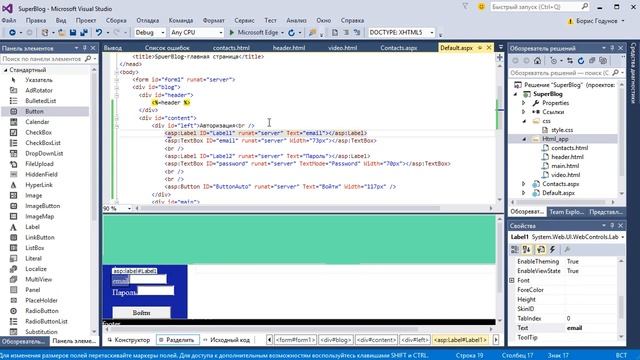
Task: Click the Navigate Backward toolbar icon
Action: pos(12,32)
